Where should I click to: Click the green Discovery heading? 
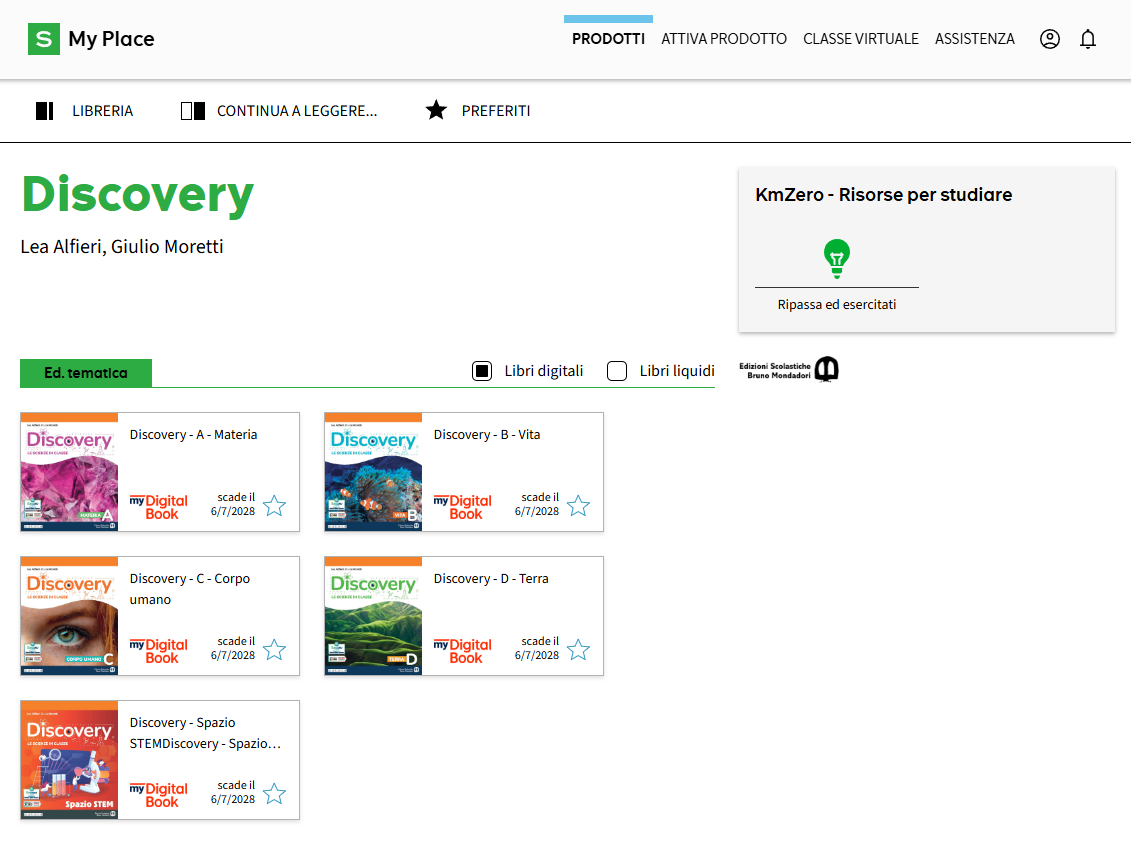point(138,195)
